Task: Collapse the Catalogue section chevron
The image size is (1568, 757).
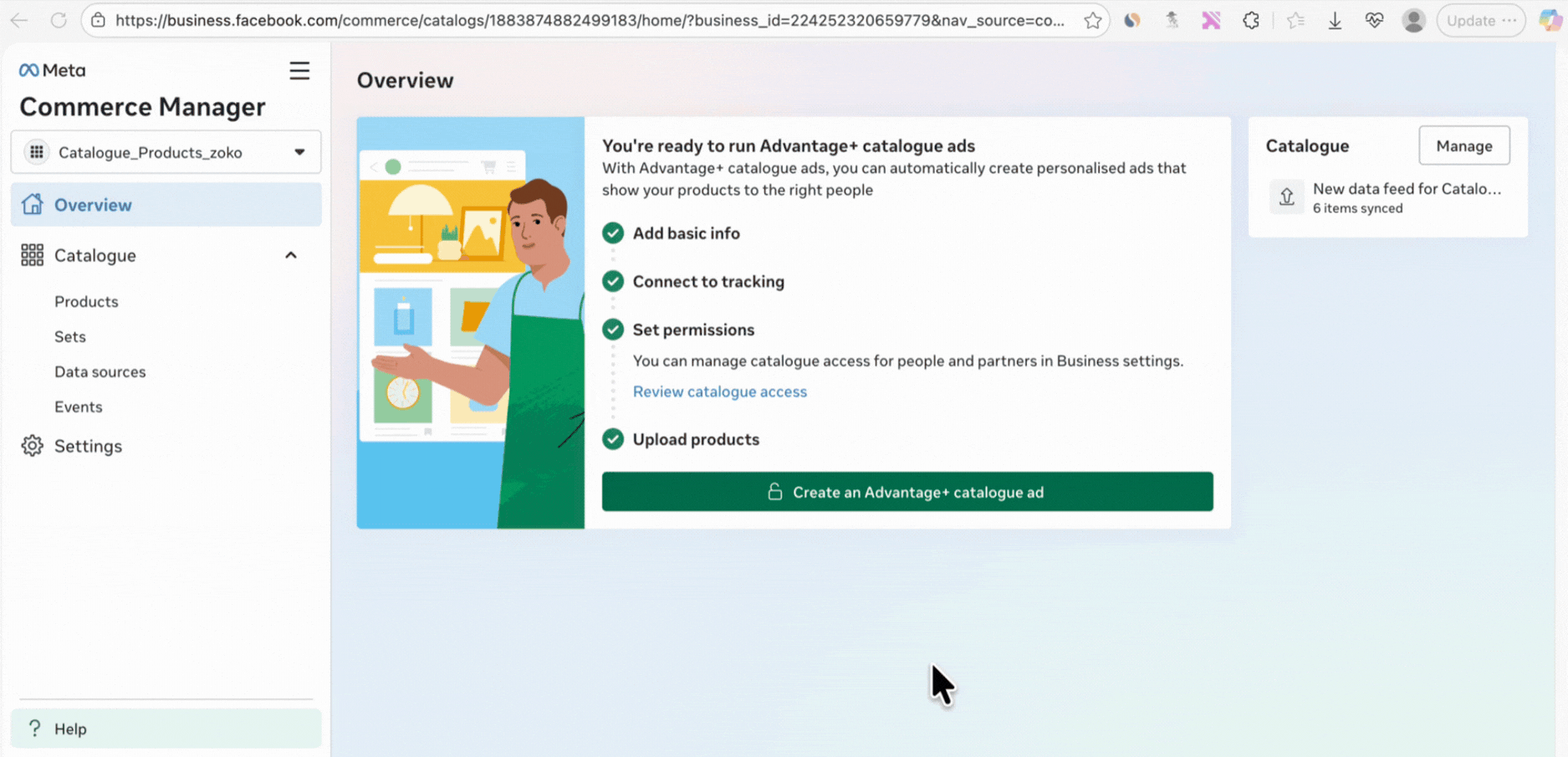Action: (x=291, y=255)
